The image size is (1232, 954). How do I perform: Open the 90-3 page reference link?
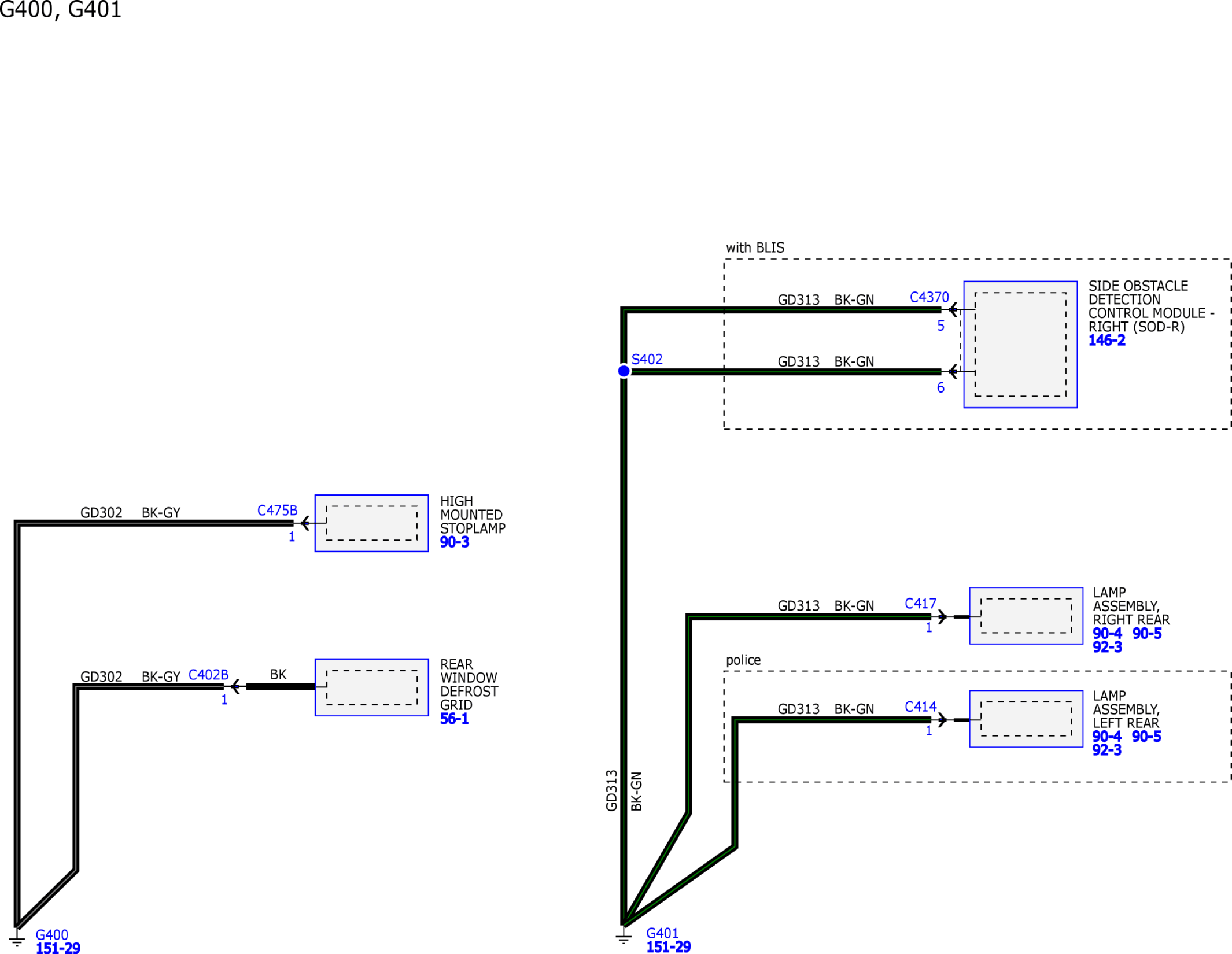click(454, 542)
